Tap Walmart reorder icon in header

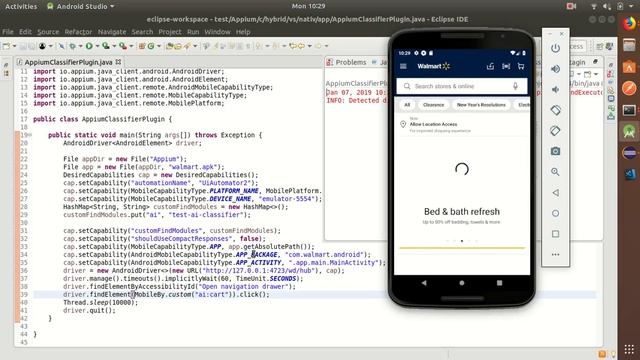click(x=490, y=66)
